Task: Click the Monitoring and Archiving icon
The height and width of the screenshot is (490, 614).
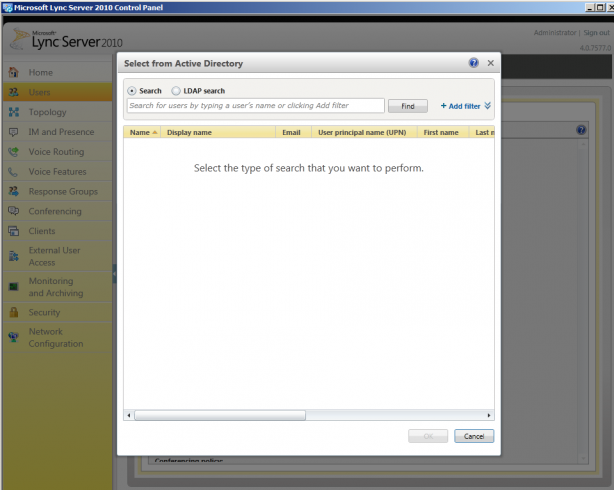Action: tap(14, 287)
